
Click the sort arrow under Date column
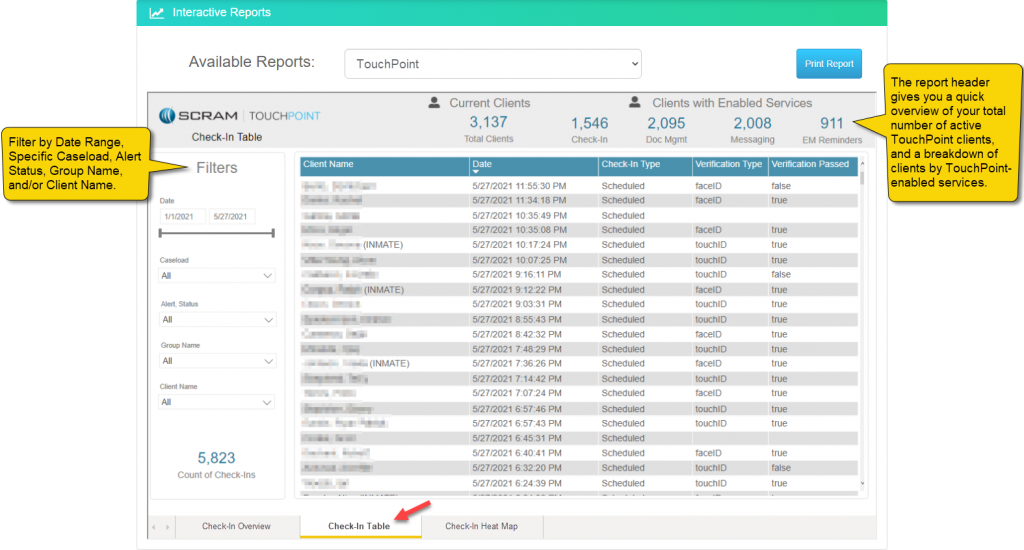point(476,172)
